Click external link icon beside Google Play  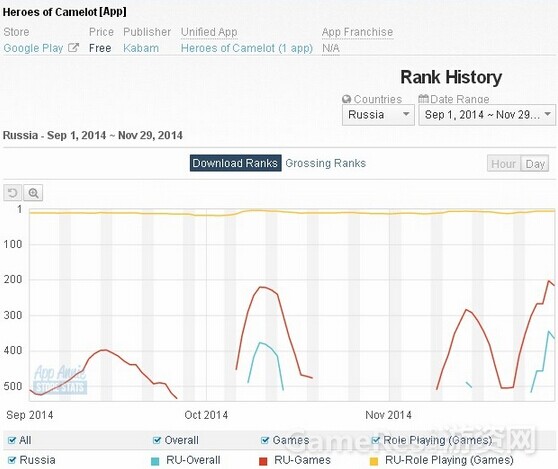[x=73, y=48]
